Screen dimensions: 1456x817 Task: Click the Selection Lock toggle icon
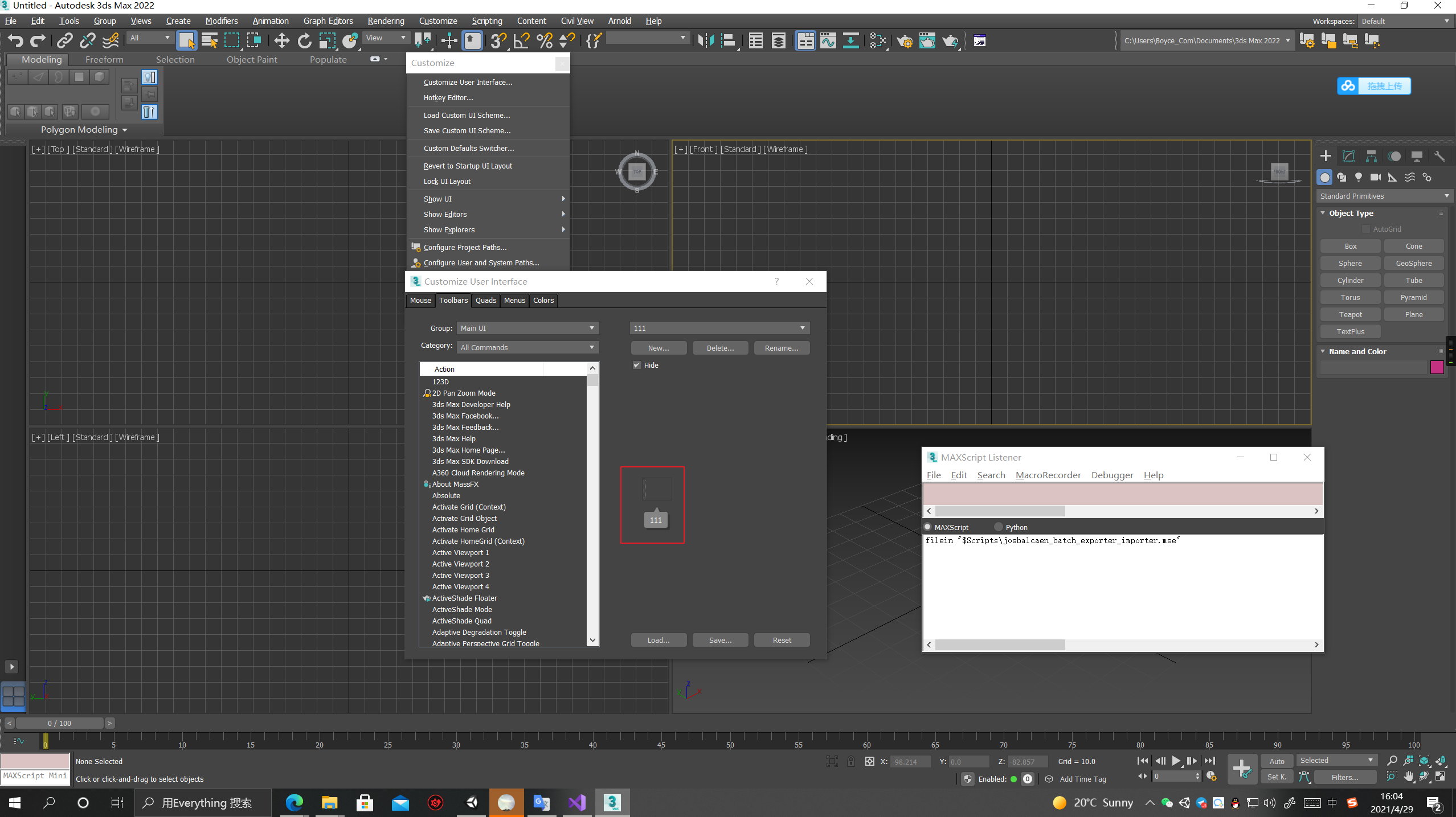click(851, 761)
